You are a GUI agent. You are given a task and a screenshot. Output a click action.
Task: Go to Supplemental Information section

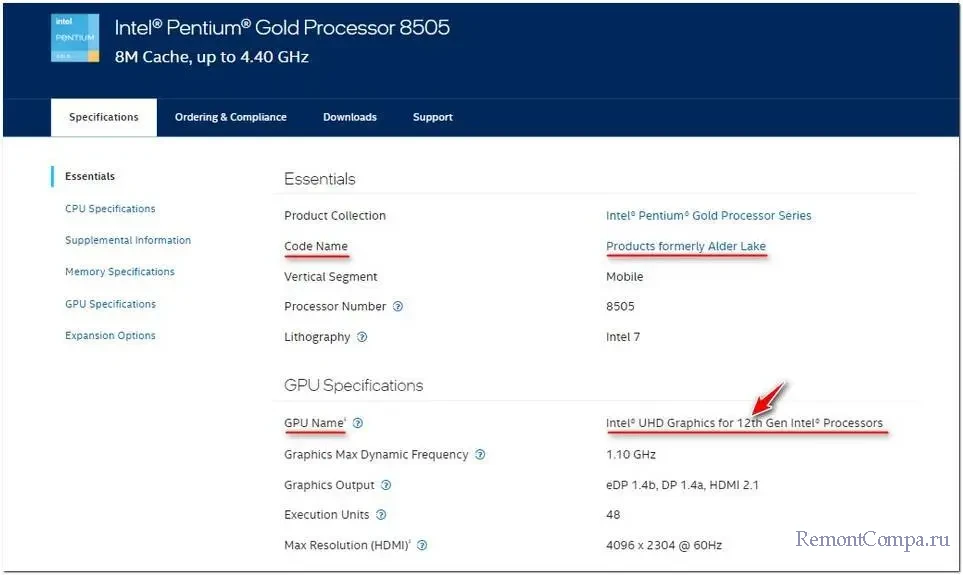pos(128,240)
